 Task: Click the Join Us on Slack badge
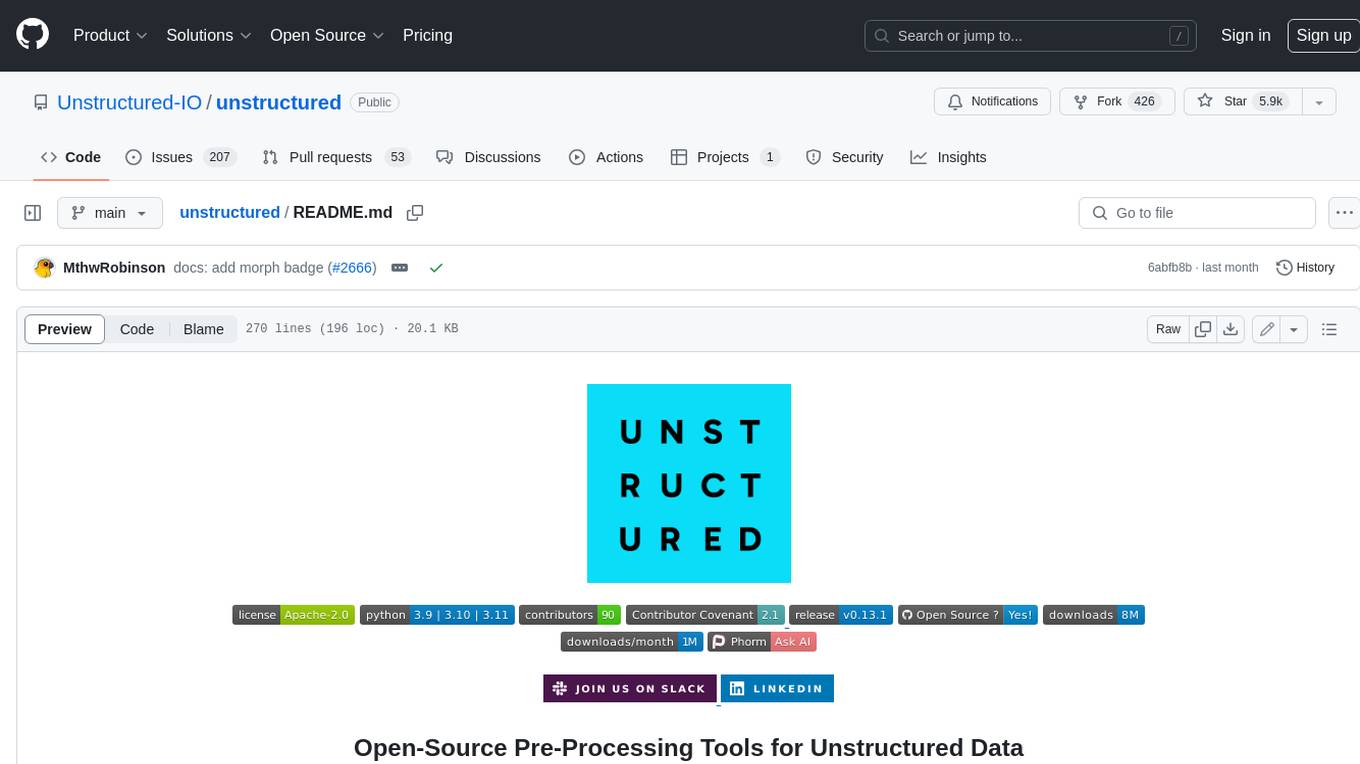tap(630, 688)
